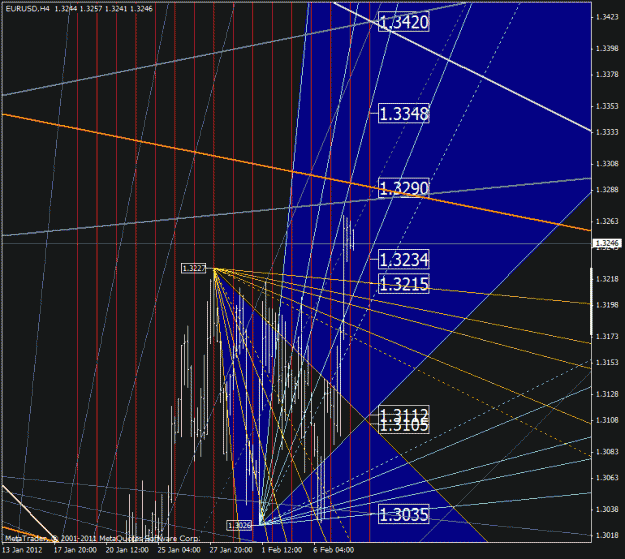Select the 1.3035 price level label
The width and height of the screenshot is (625, 559).
(403, 514)
